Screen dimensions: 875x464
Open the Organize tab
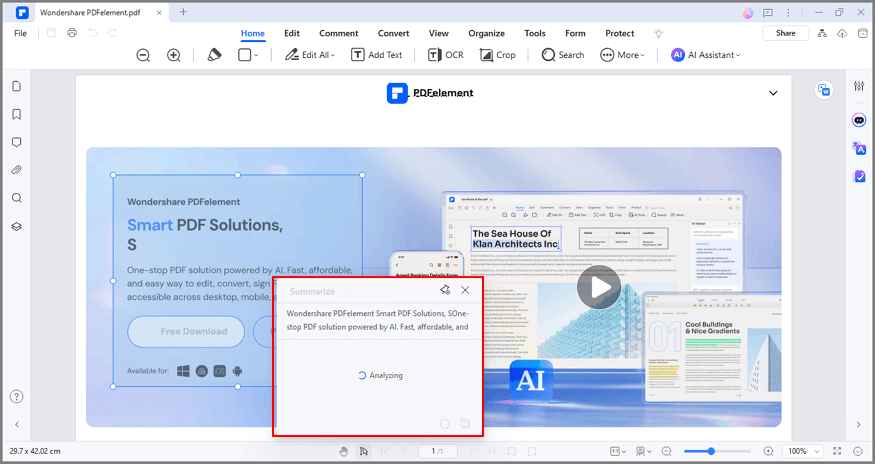pos(487,33)
